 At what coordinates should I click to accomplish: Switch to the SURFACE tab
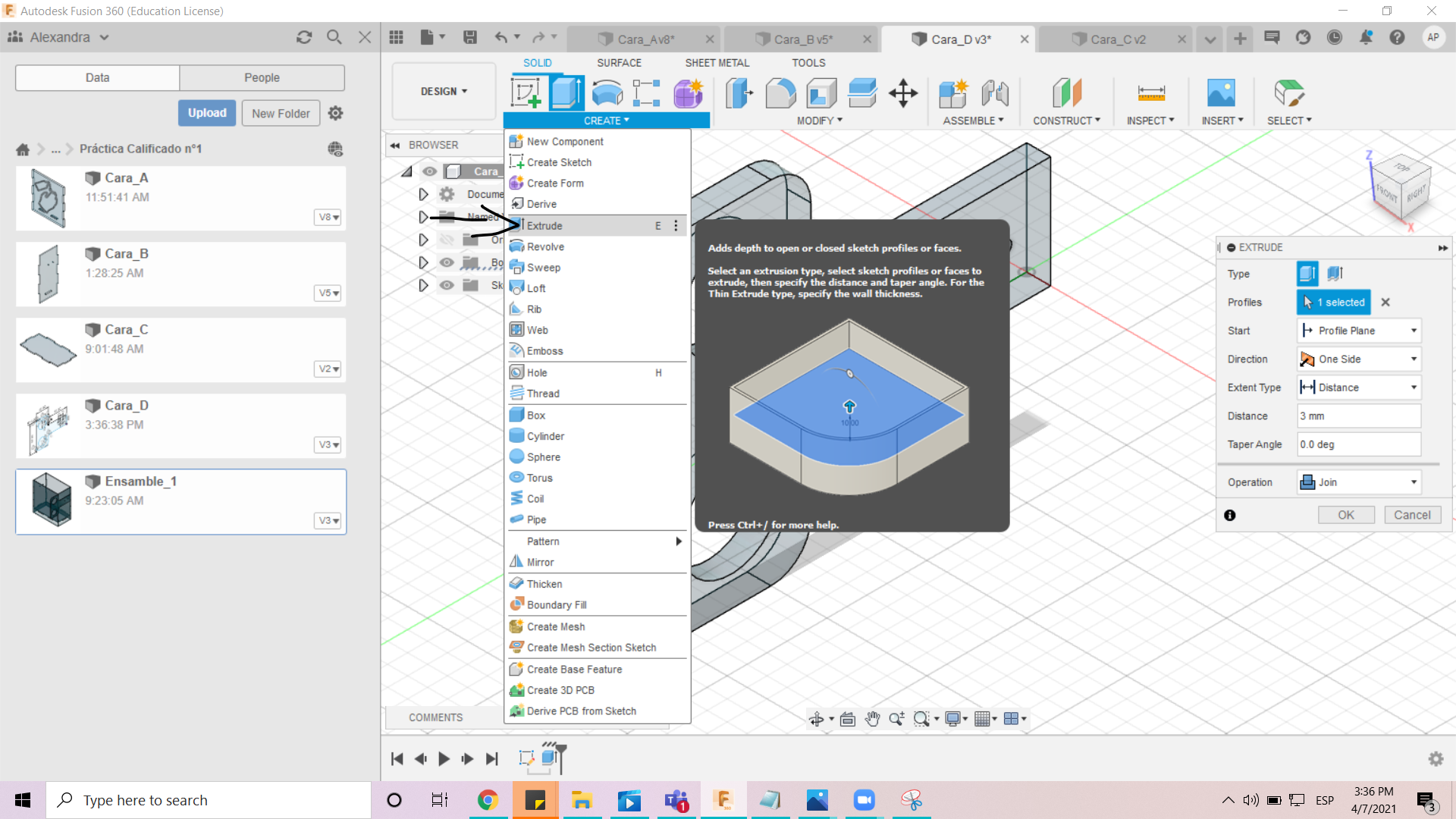click(619, 63)
